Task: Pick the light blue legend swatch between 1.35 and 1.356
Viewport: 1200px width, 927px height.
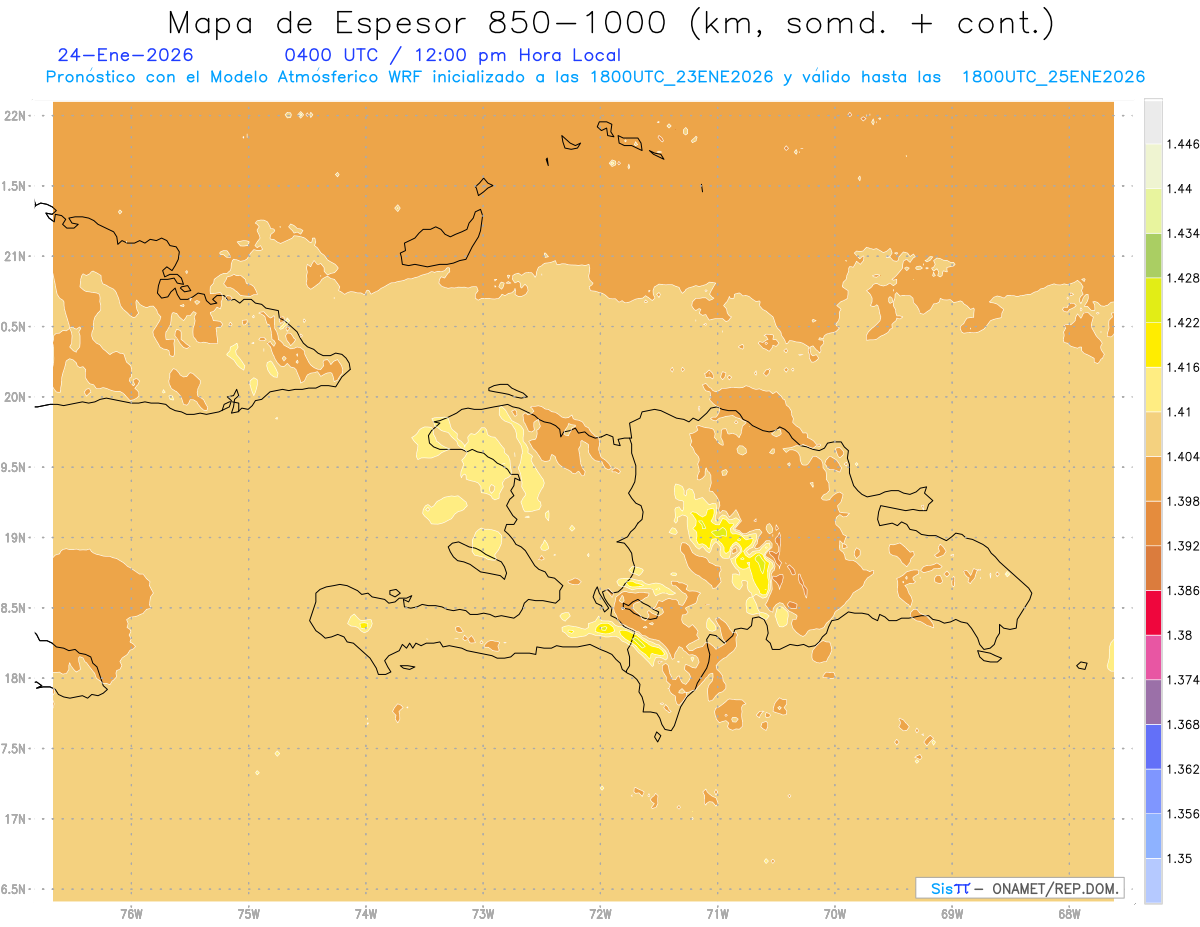Action: (1153, 836)
